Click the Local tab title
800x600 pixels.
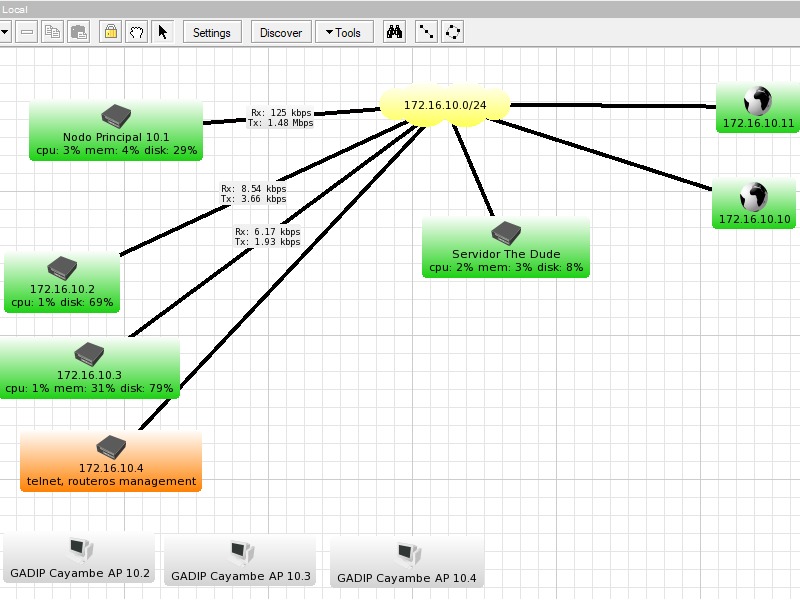tap(15, 10)
